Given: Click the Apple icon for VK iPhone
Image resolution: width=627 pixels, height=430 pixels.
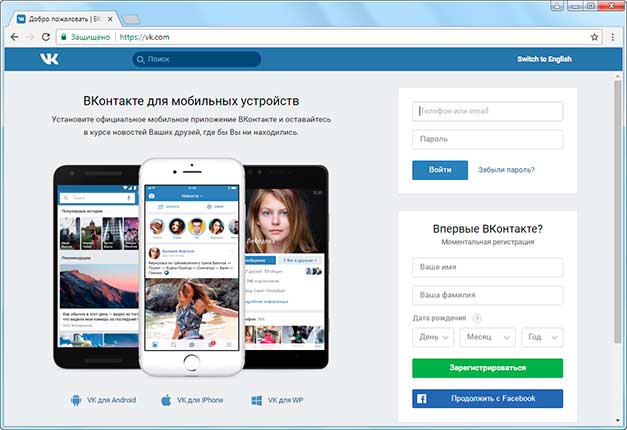Looking at the screenshot, I should point(166,400).
